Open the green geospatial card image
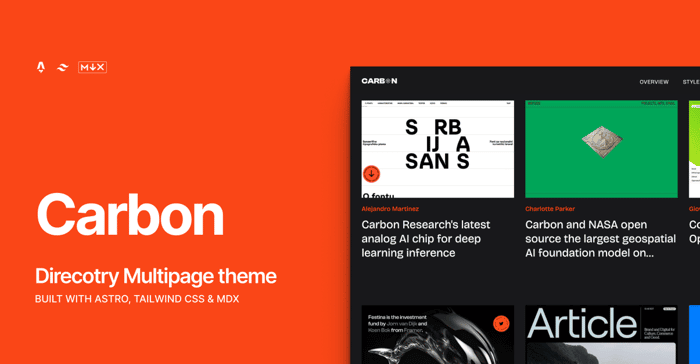 click(601, 149)
